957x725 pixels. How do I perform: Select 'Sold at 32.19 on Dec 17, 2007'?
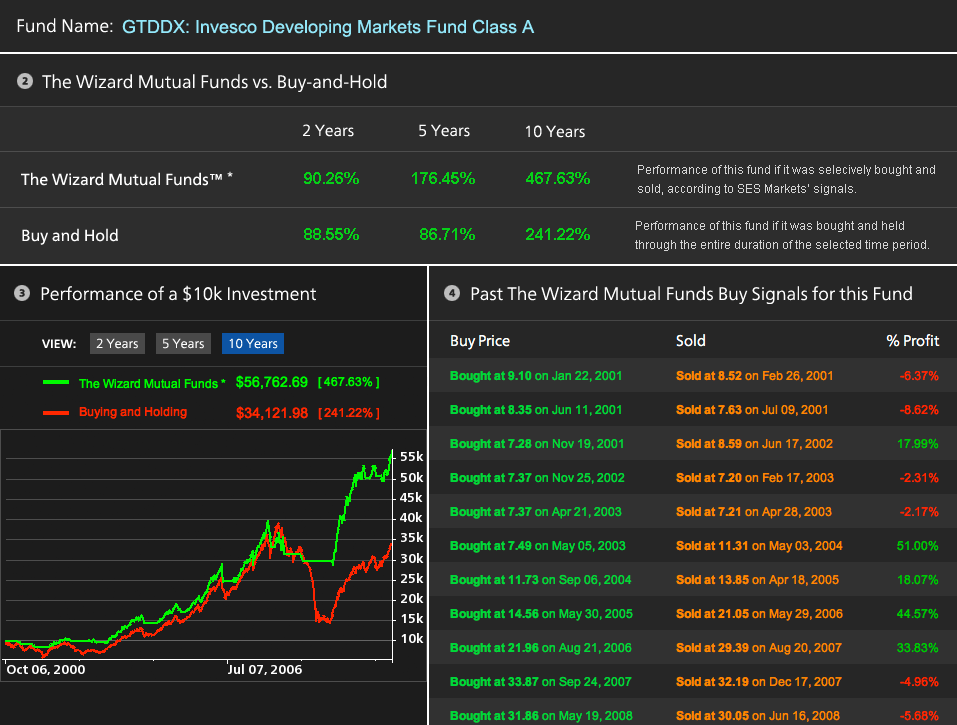pyautogui.click(x=759, y=682)
